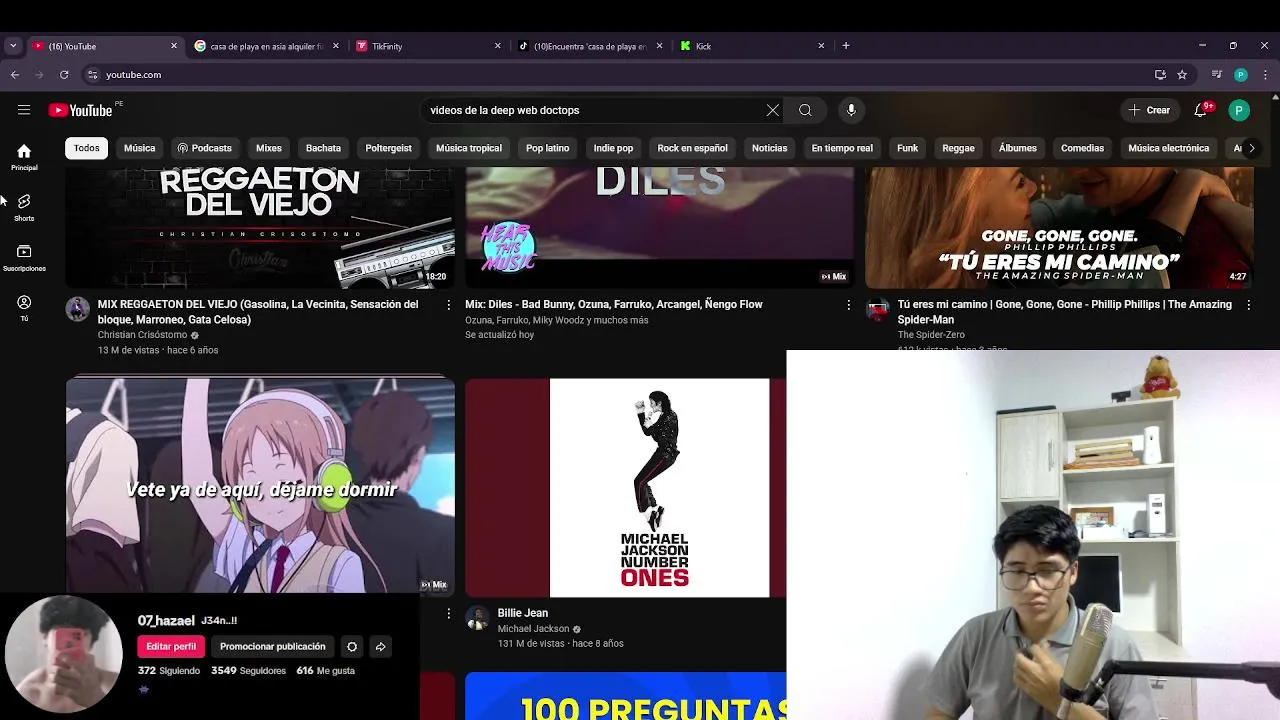The image size is (1280, 720).
Task: Show more category chips with the right arrow
Action: coord(1251,148)
